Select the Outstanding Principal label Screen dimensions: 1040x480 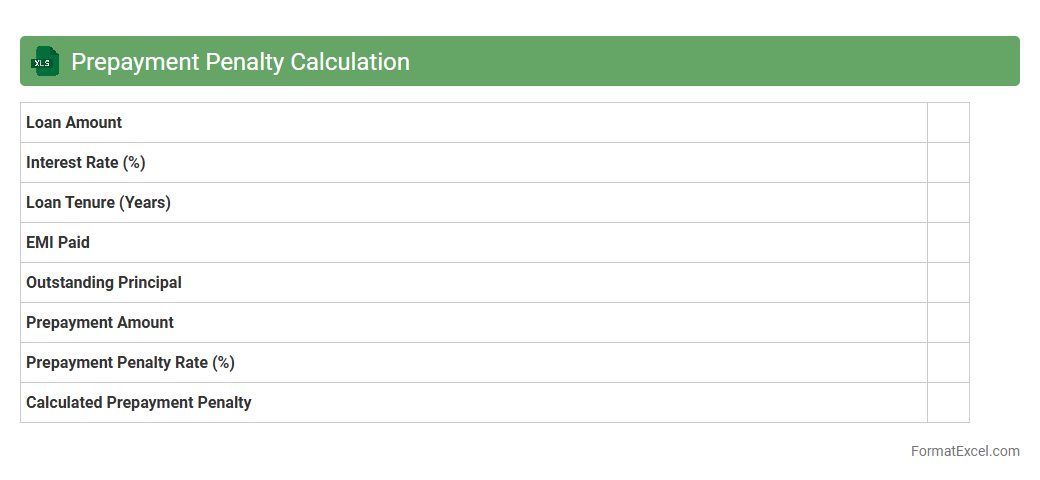coord(104,282)
